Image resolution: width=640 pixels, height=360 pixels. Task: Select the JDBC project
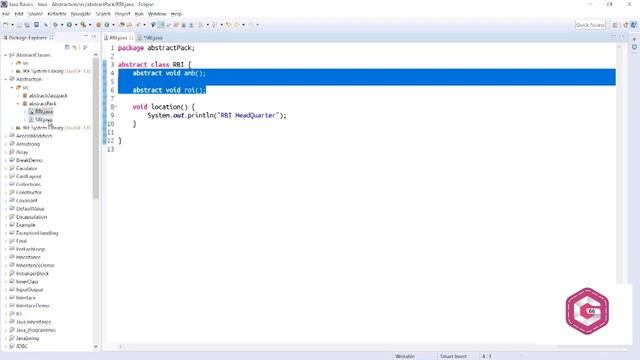[x=22, y=346]
